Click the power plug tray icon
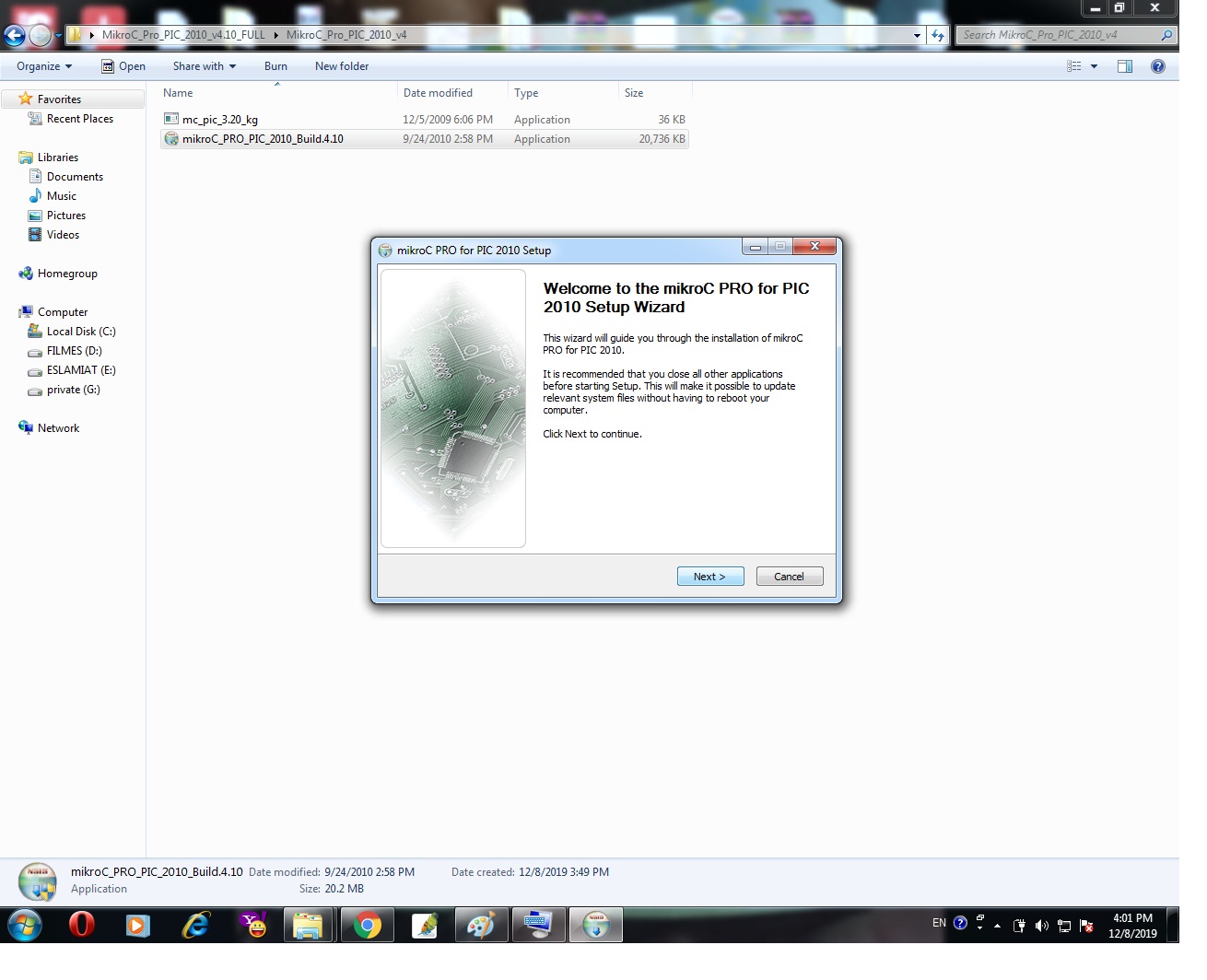 coord(1019,926)
